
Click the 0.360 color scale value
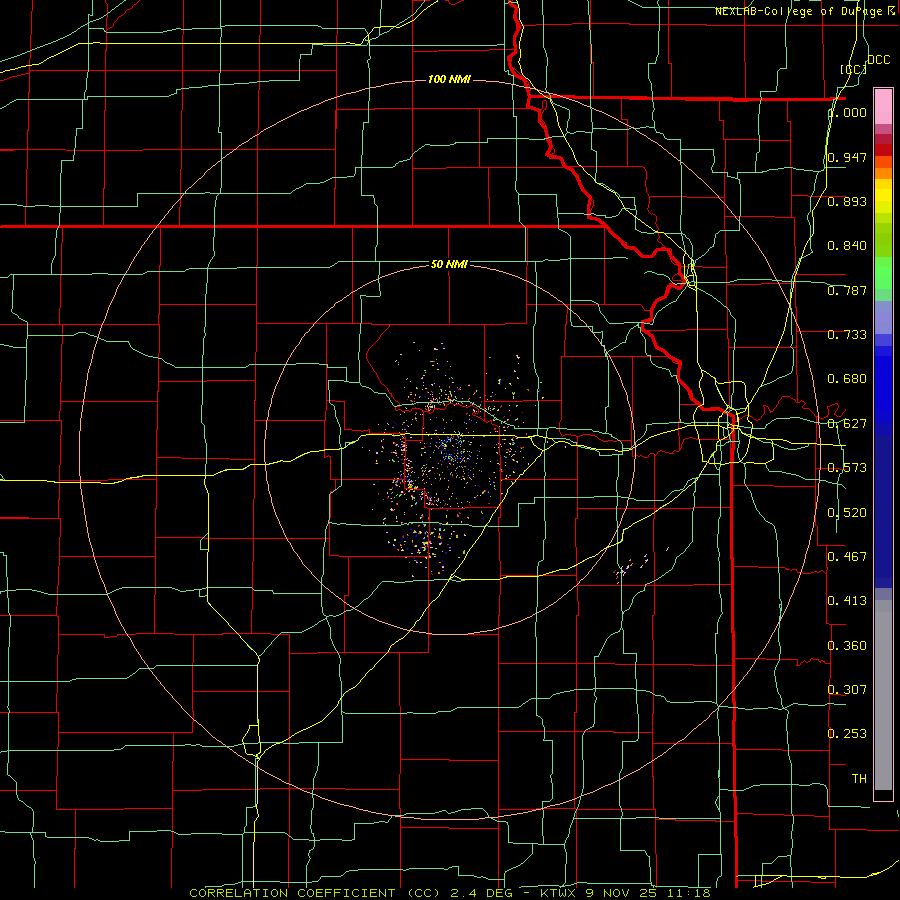pos(847,646)
